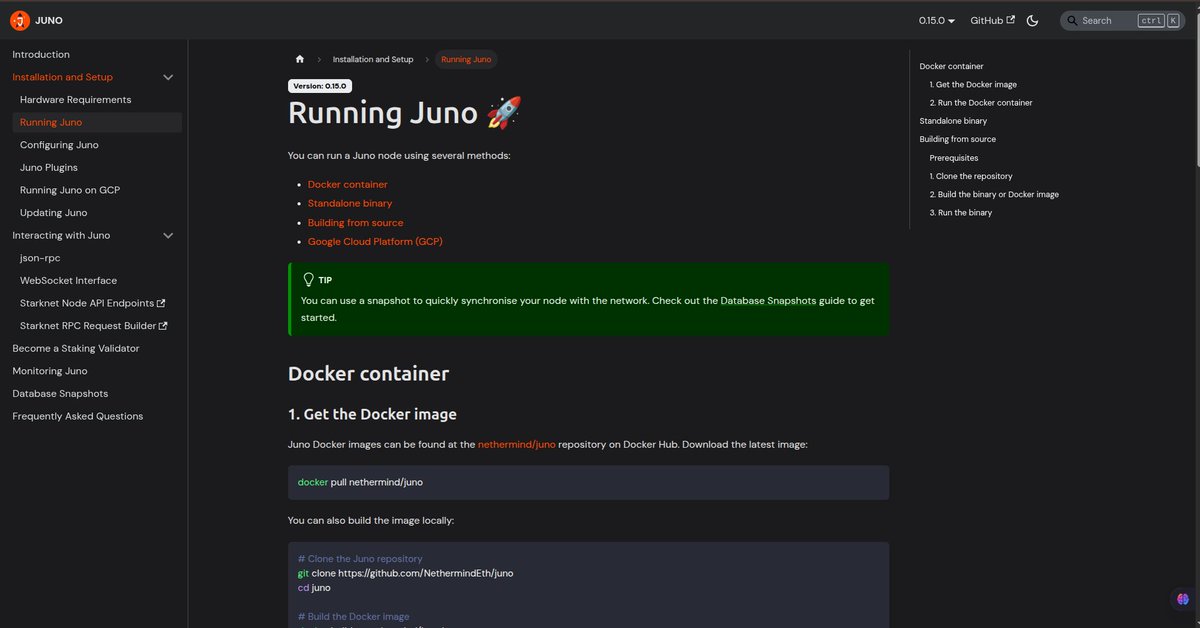Image resolution: width=1200 pixels, height=628 pixels.
Task: Open Introduction in the sidebar
Action: 41,54
